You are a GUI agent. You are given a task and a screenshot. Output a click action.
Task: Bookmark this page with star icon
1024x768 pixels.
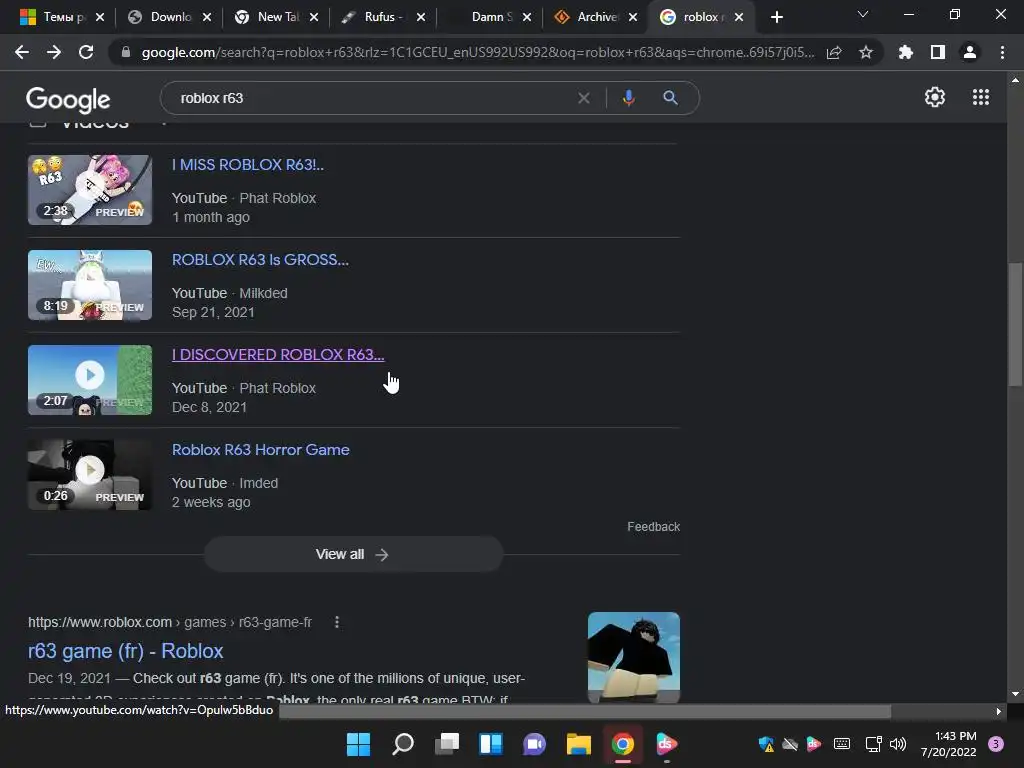(x=866, y=52)
